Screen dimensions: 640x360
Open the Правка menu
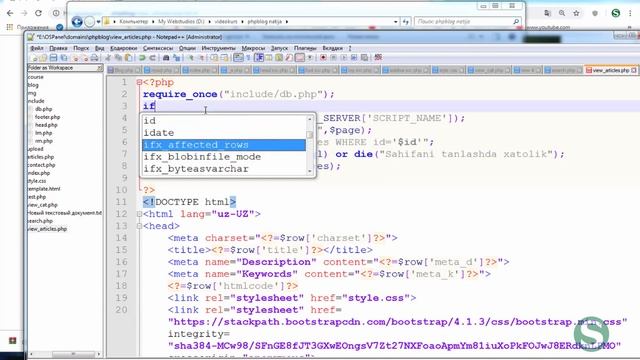(58, 48)
